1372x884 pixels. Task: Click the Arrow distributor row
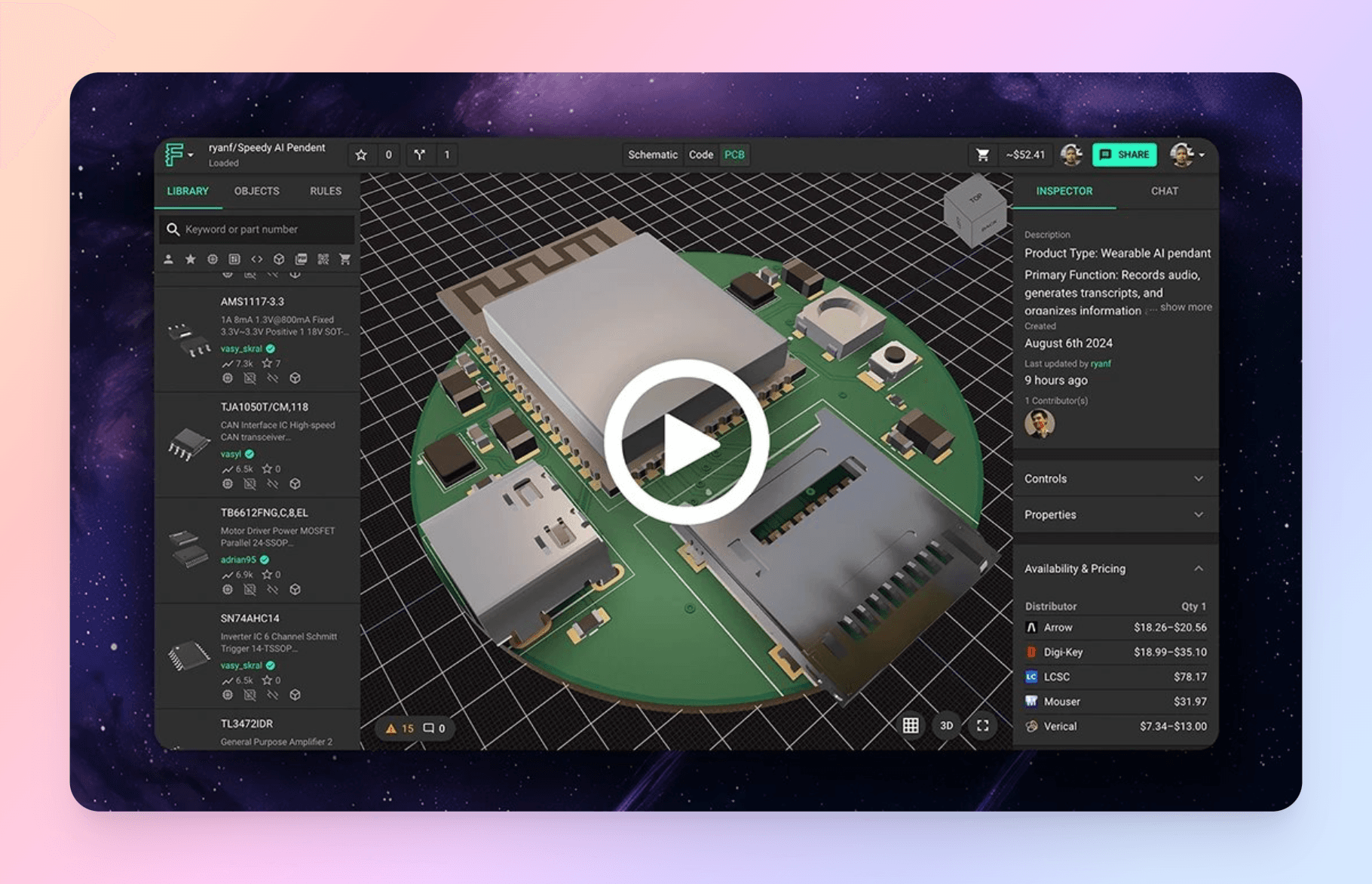(x=1115, y=628)
